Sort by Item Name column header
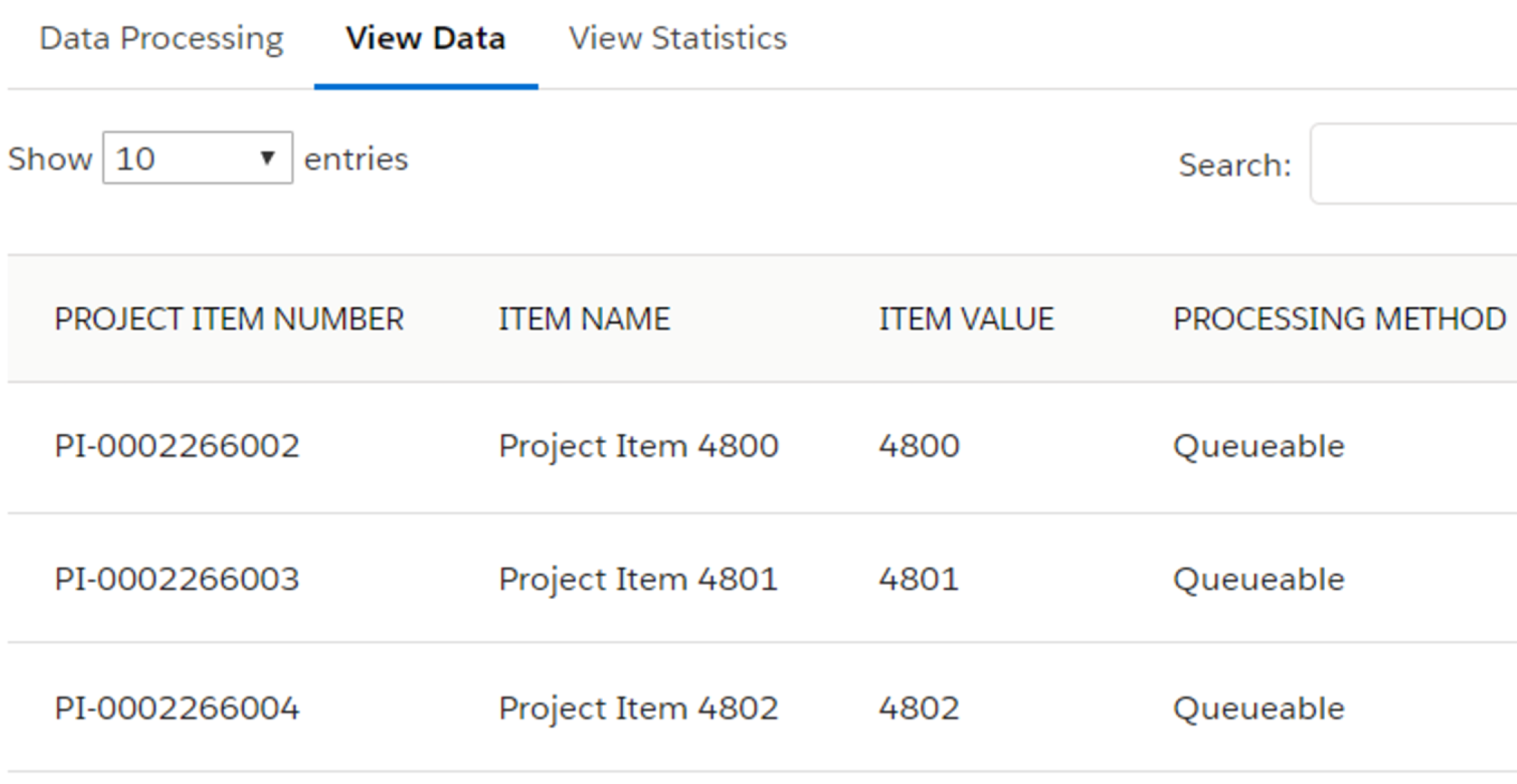Viewport: 1517px width, 784px height. 584,319
